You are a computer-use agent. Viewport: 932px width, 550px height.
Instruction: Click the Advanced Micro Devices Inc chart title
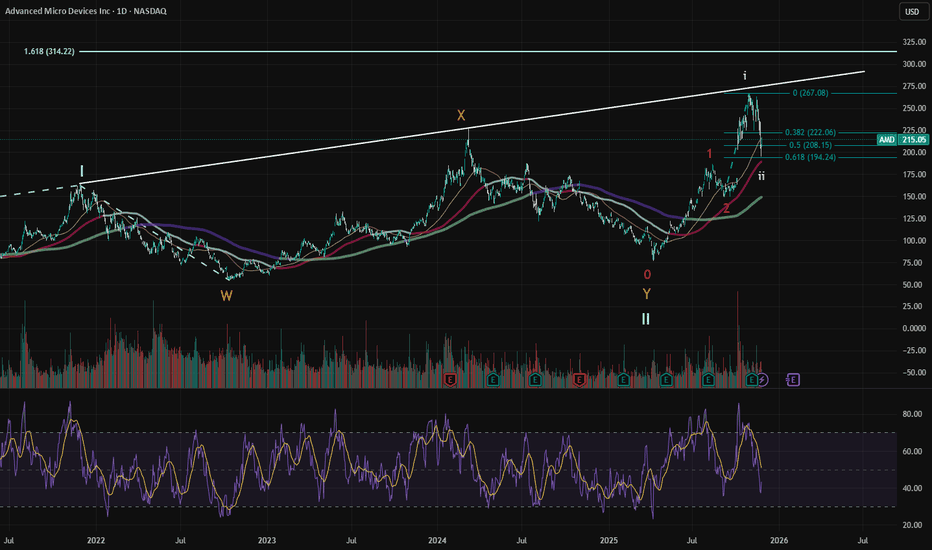pyautogui.click(x=70, y=12)
